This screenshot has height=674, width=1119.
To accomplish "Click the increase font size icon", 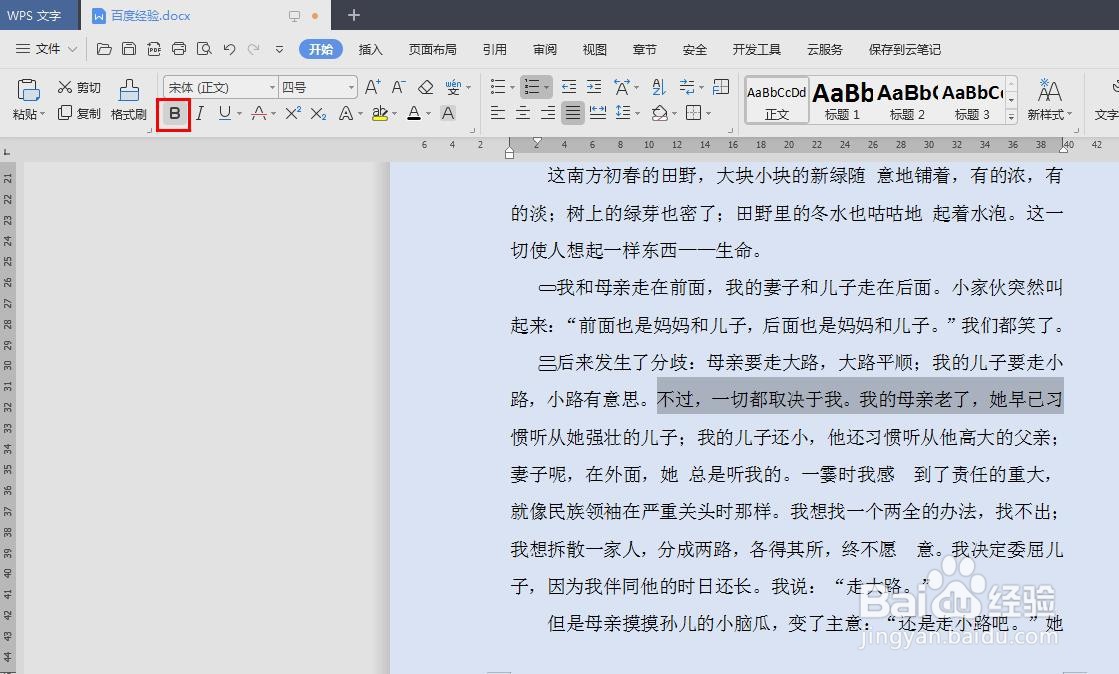I will pyautogui.click(x=371, y=86).
